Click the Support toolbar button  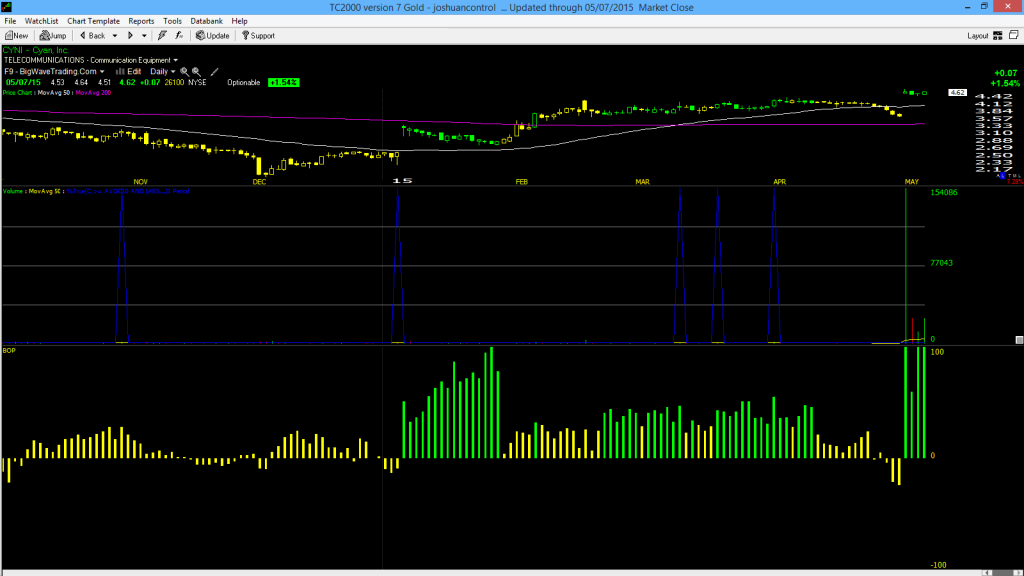point(259,36)
